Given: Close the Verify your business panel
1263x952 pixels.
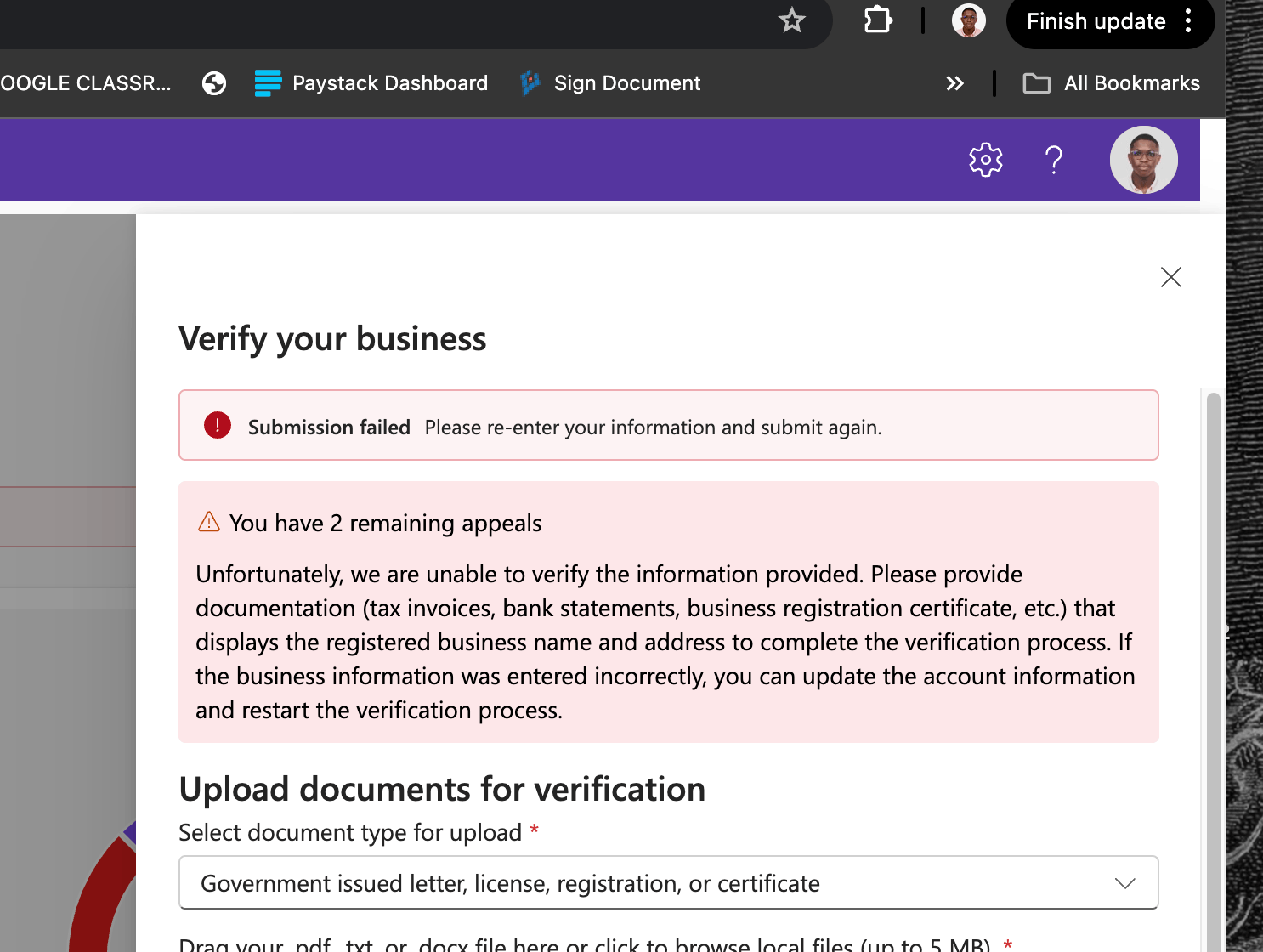Looking at the screenshot, I should click(1171, 277).
